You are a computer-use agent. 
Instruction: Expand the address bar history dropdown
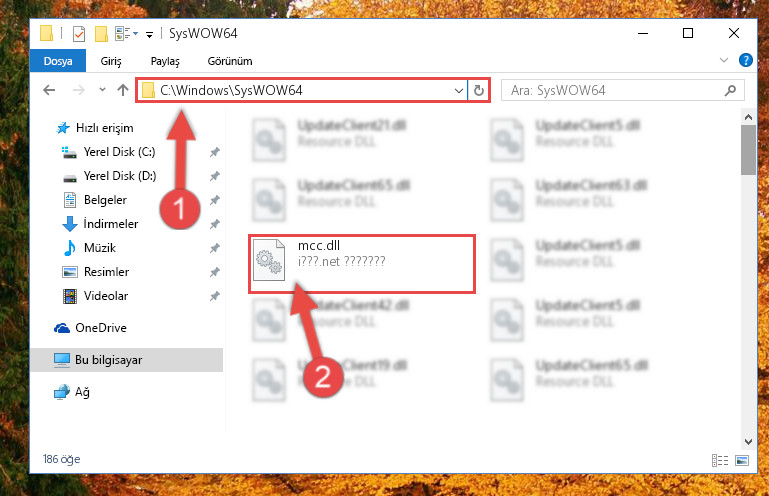(459, 91)
